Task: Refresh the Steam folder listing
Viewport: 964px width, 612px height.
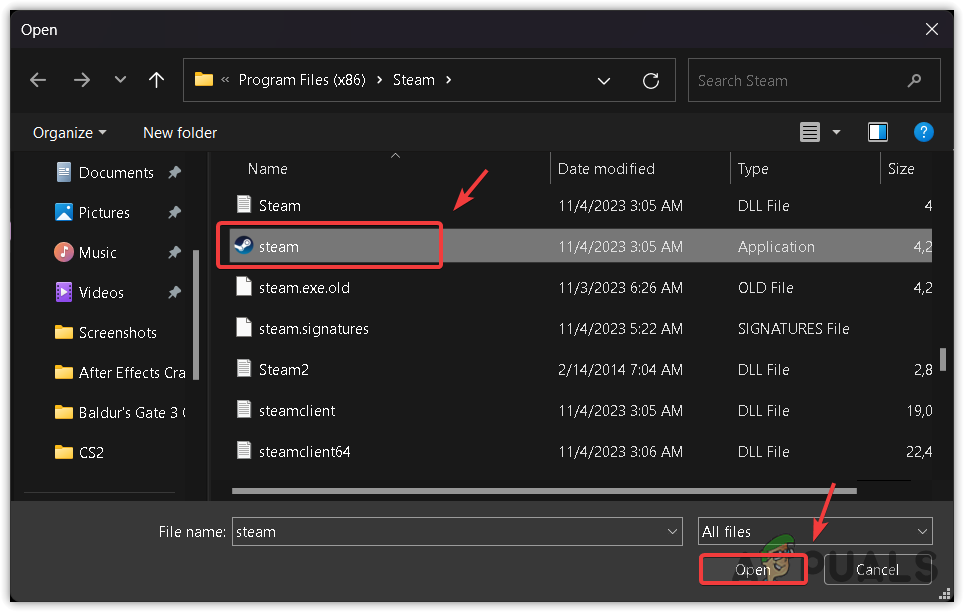Action: pos(651,80)
